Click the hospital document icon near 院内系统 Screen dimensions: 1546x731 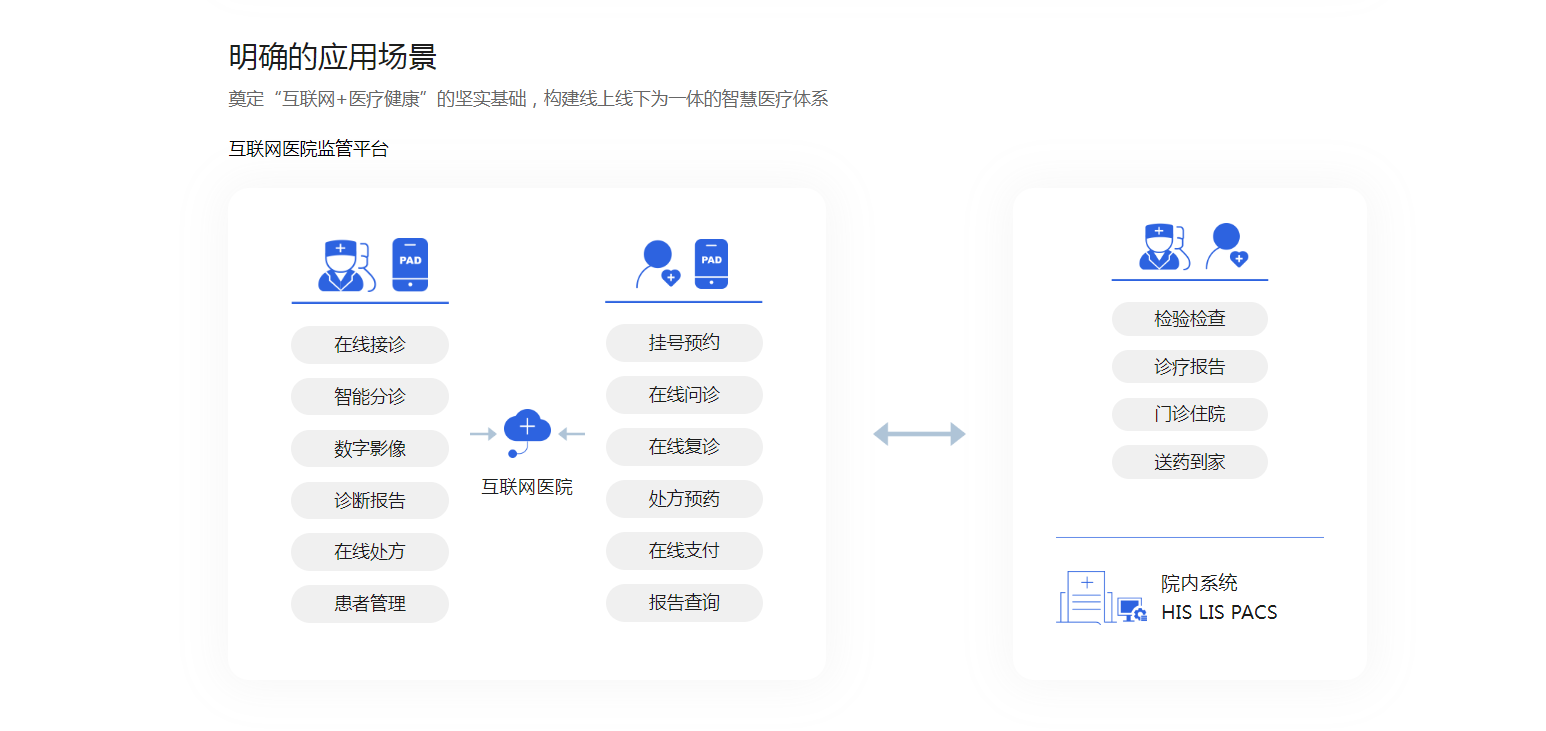tap(1084, 597)
